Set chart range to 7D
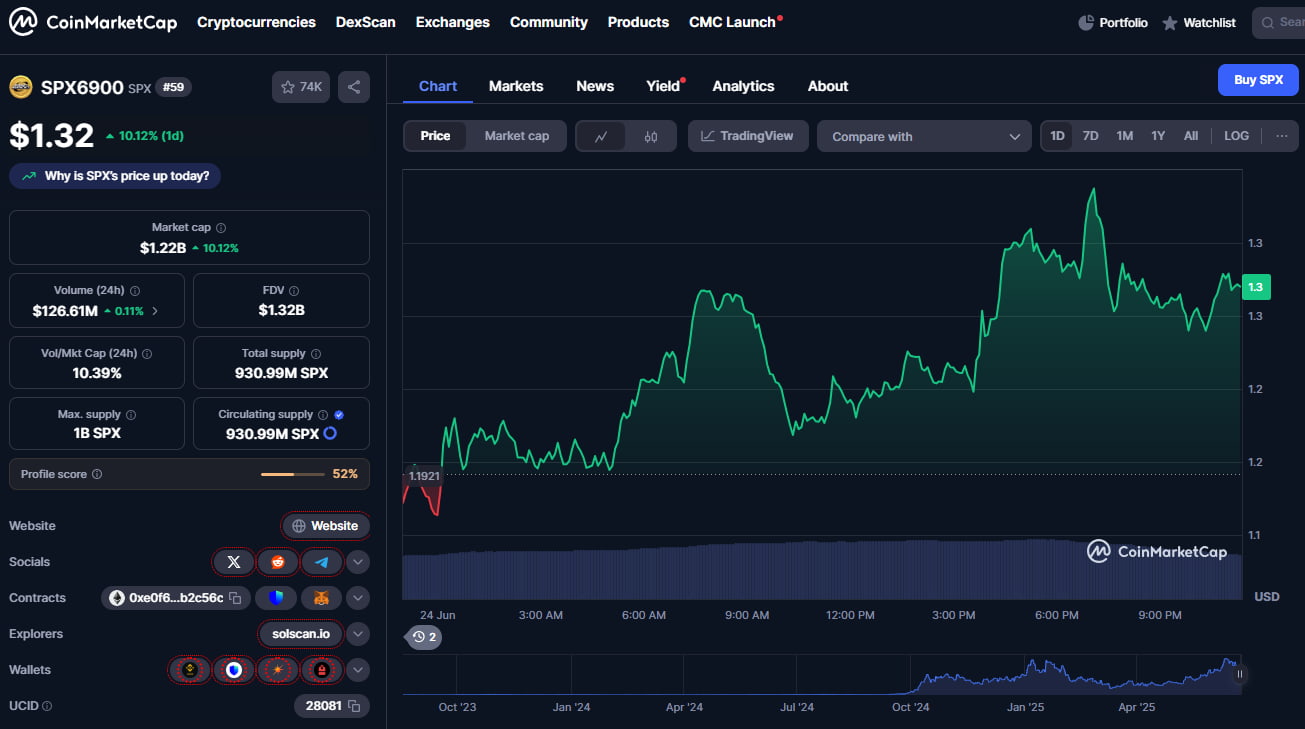This screenshot has height=729, width=1305. (1091, 136)
